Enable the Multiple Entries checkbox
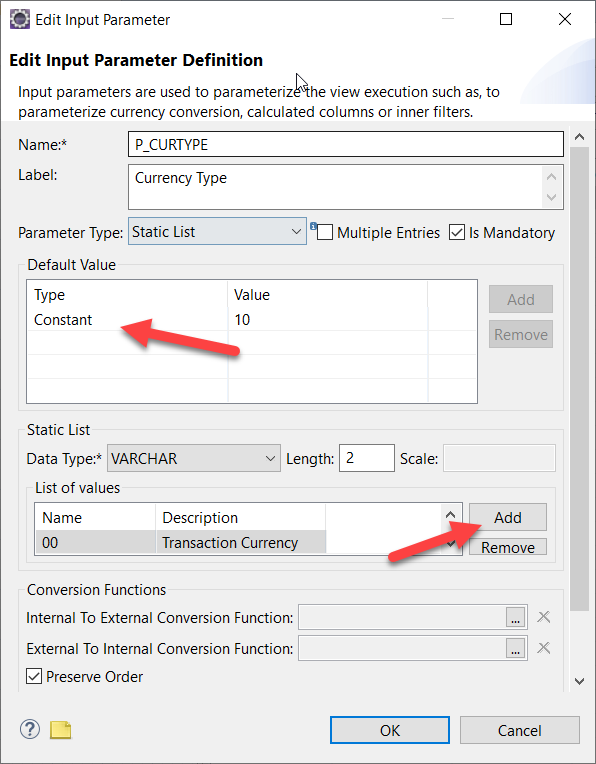This screenshot has width=596, height=764. click(x=325, y=233)
